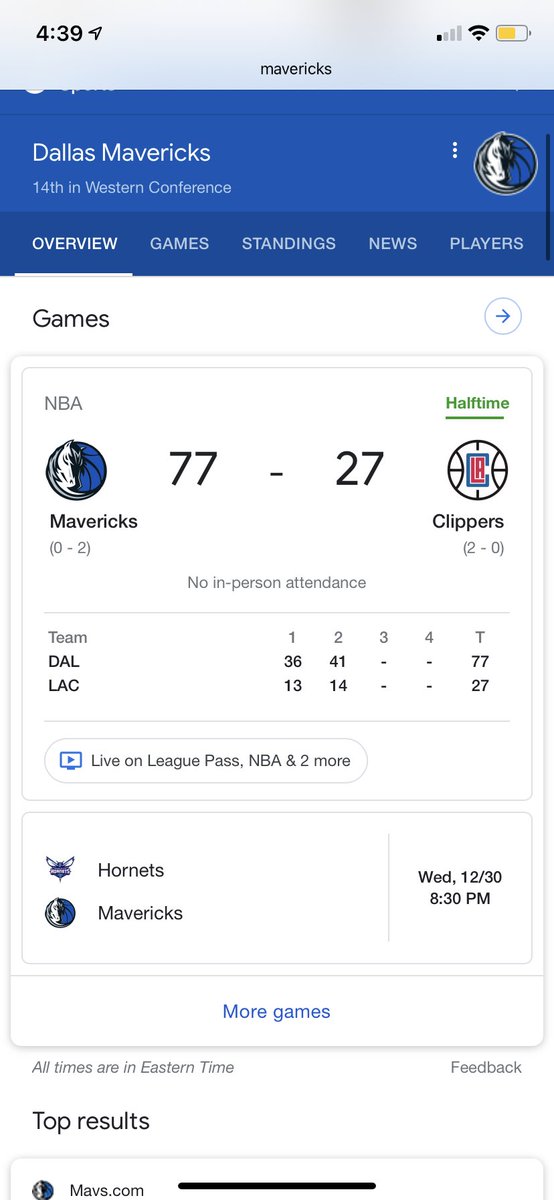The height and width of the screenshot is (1200, 554).
Task: Tap the Mavericks logo in the blue header
Action: tap(505, 164)
